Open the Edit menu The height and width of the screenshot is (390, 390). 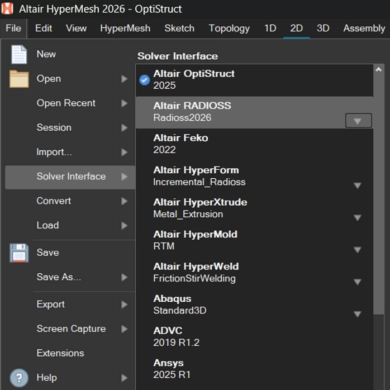(x=44, y=29)
